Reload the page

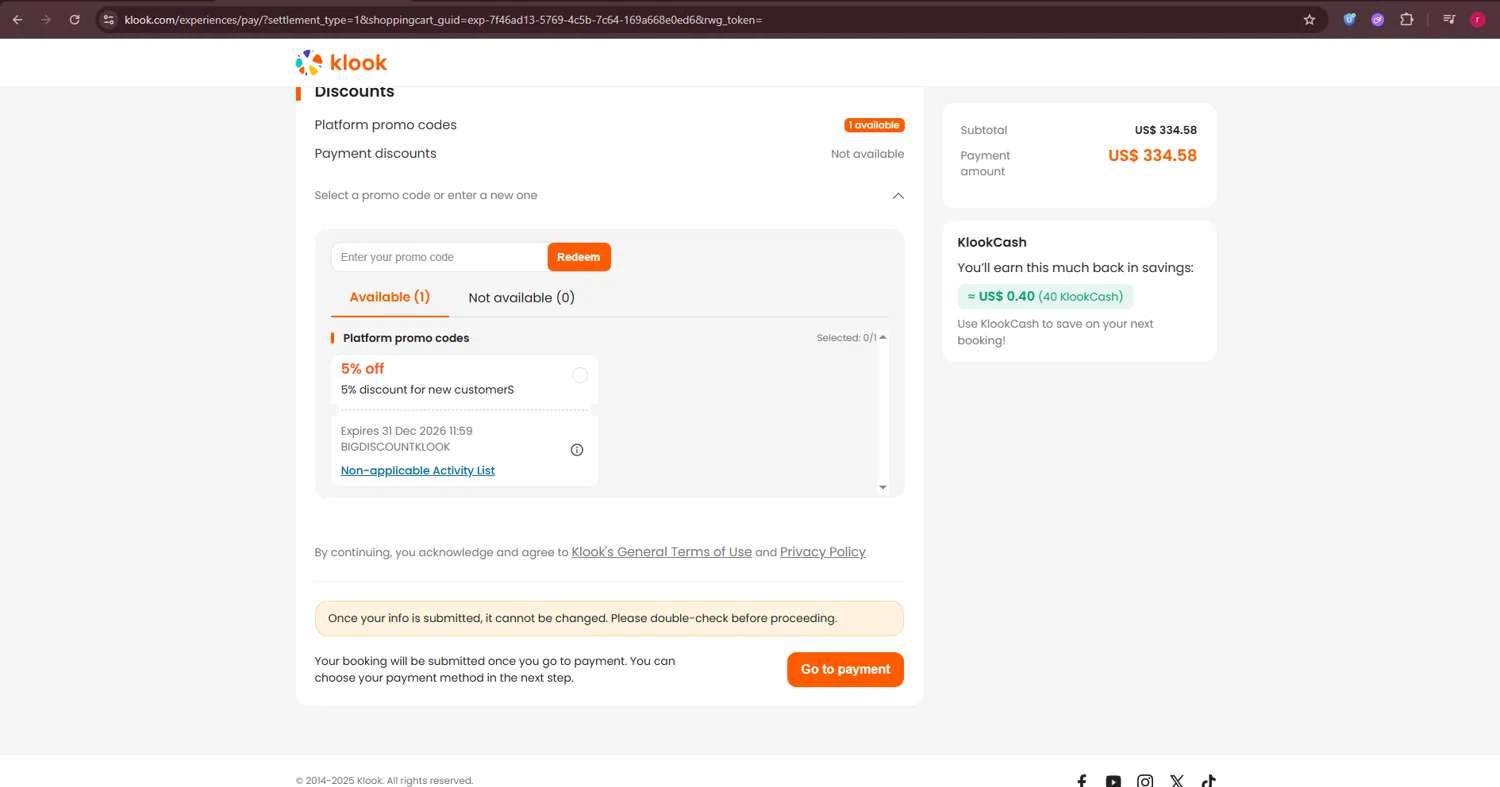coord(75,19)
